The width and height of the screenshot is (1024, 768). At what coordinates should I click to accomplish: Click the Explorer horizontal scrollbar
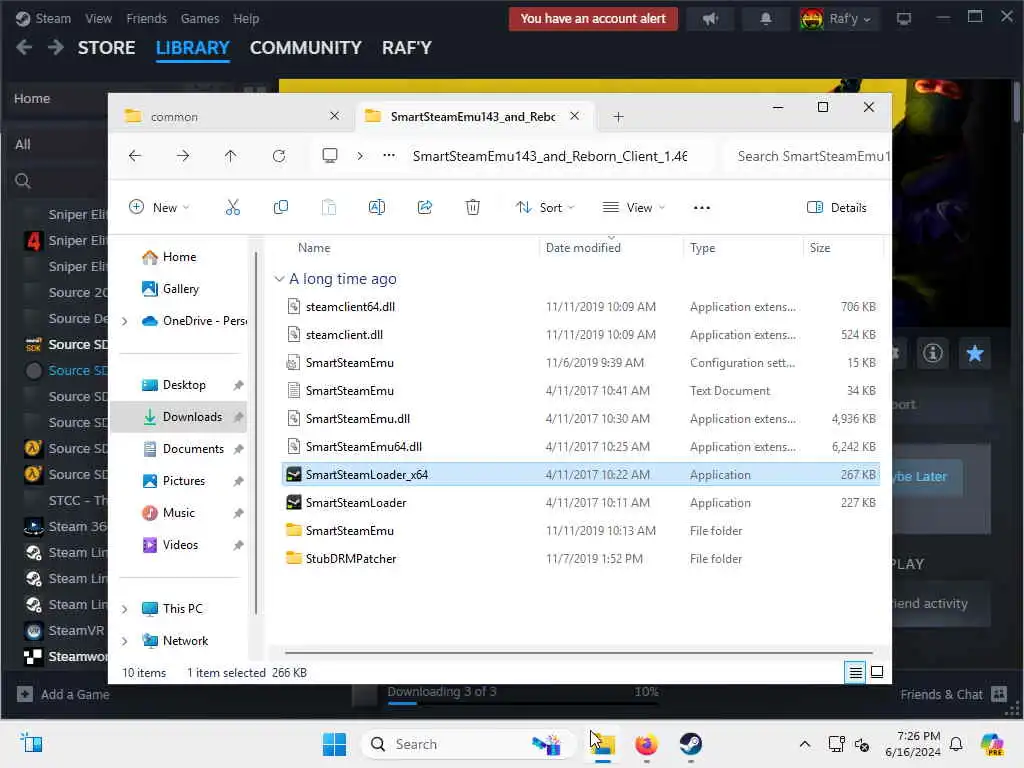point(579,652)
